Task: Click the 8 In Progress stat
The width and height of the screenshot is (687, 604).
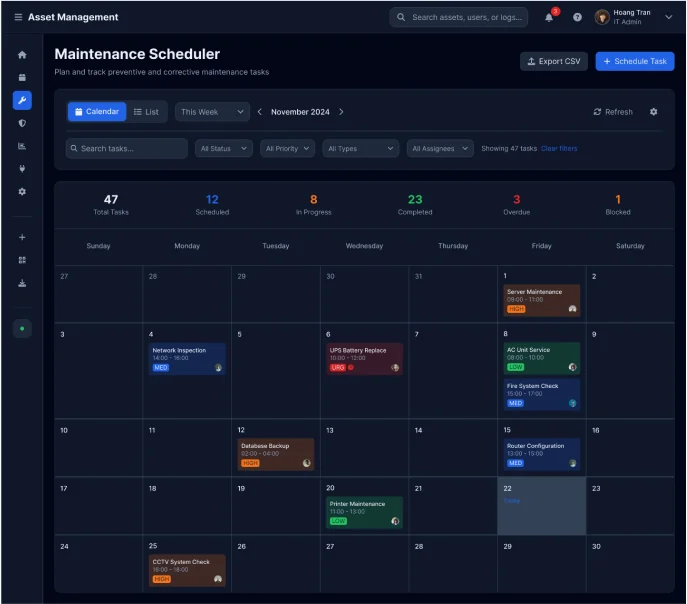Action: point(314,205)
